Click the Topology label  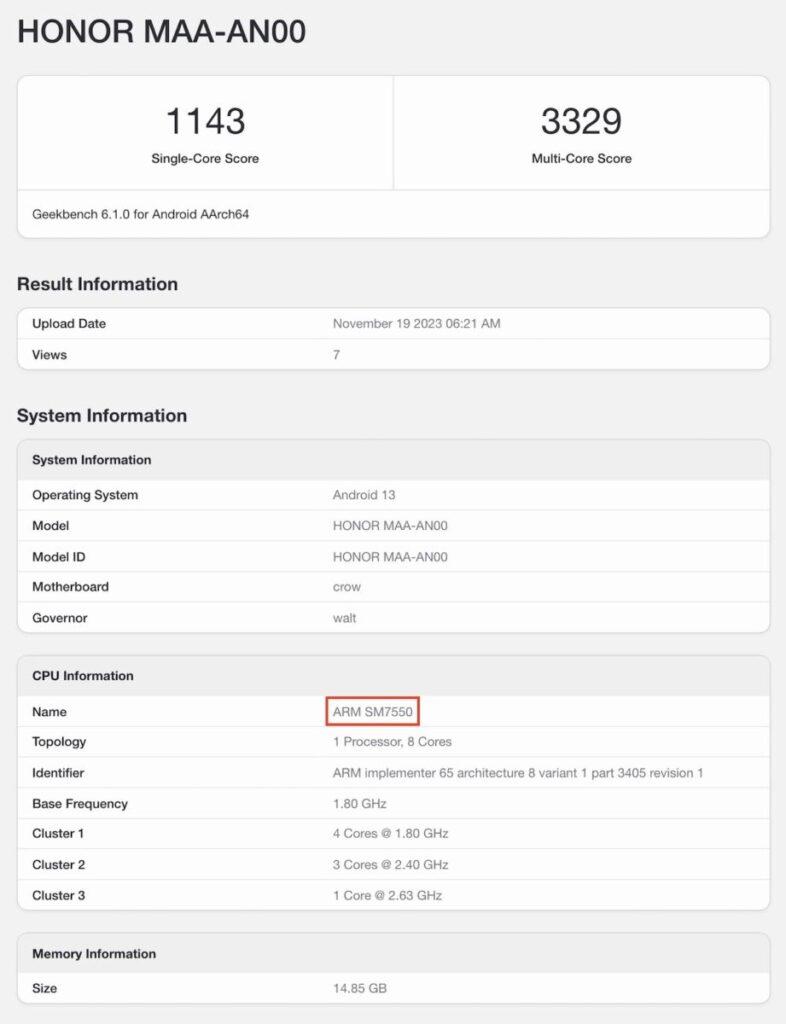tap(59, 742)
